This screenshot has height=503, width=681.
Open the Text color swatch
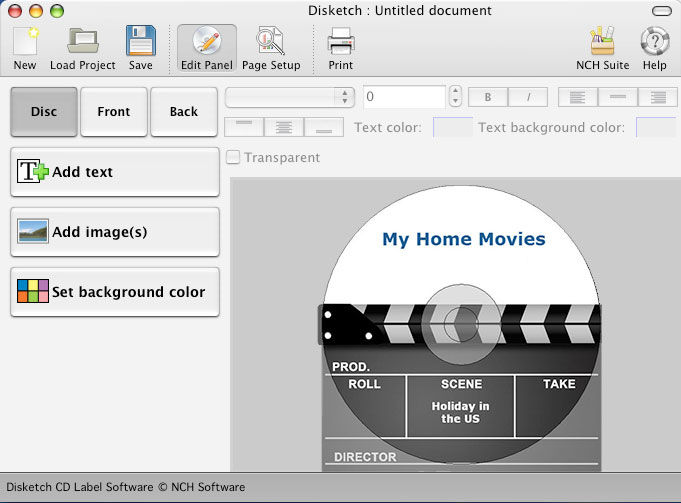(x=453, y=127)
